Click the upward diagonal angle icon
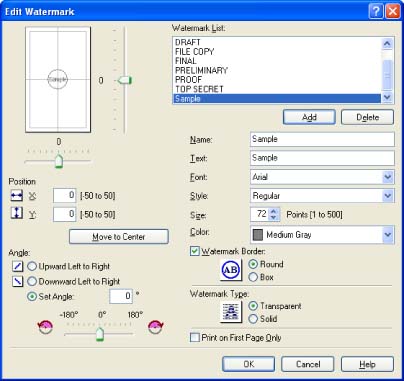The width and height of the screenshot is (404, 381). click(x=17, y=266)
